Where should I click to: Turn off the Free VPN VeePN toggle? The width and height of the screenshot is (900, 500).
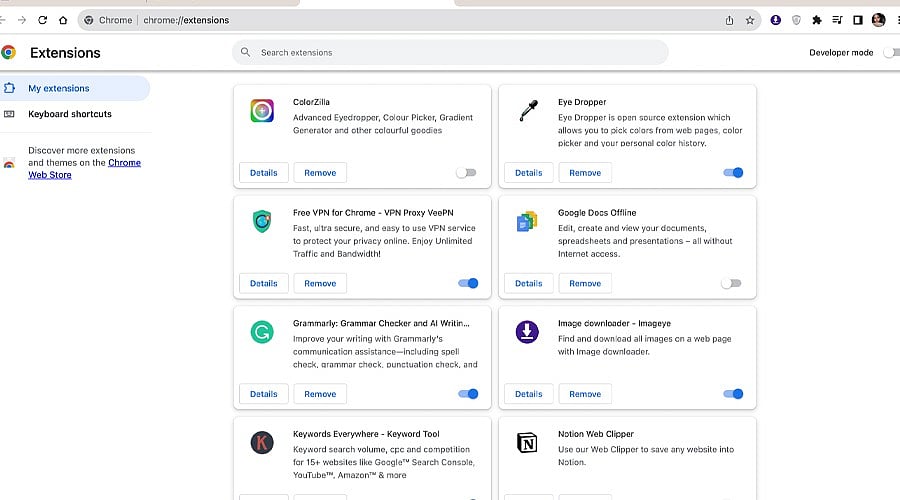coord(468,283)
